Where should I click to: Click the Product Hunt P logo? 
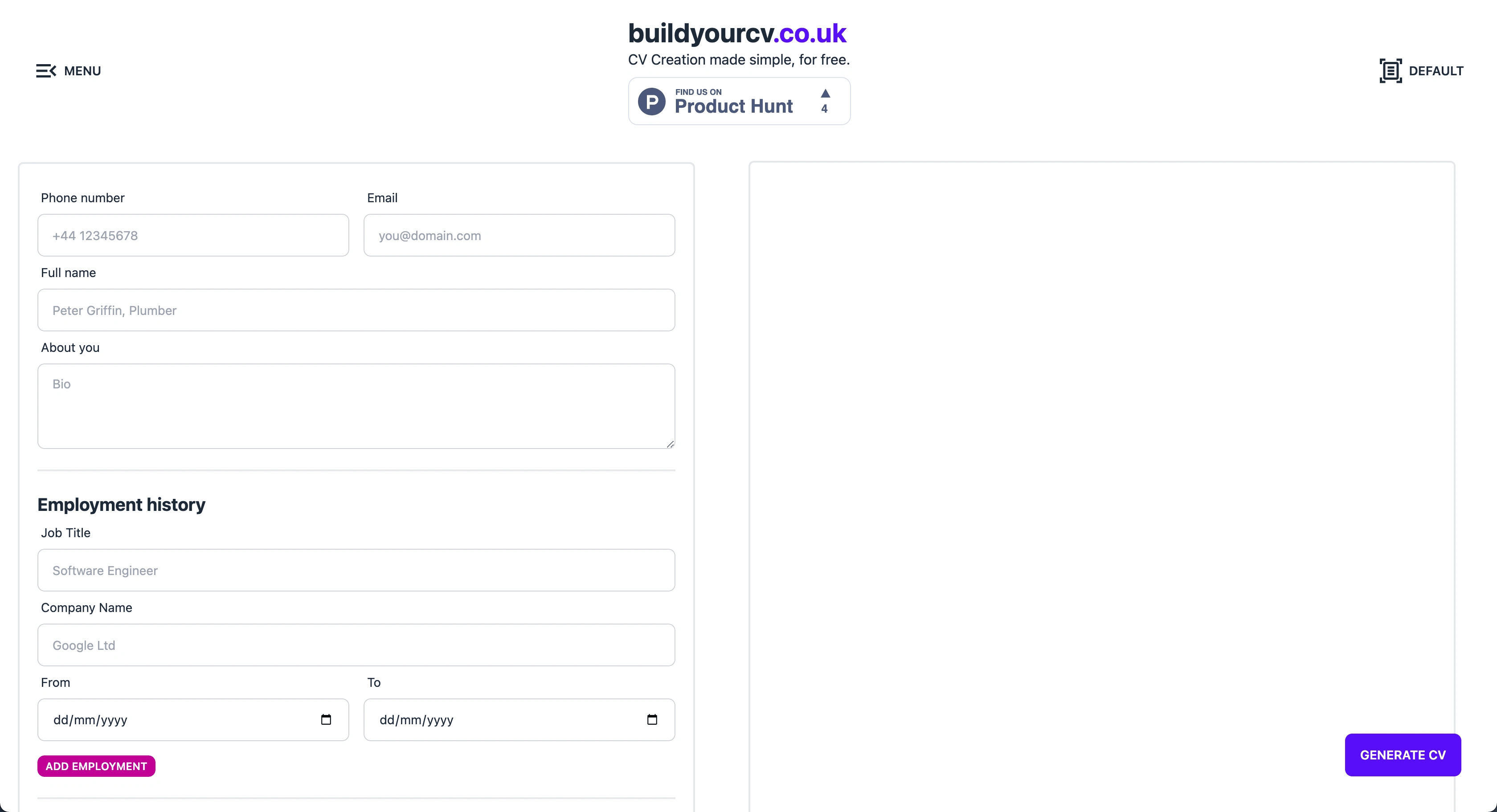[651, 102]
